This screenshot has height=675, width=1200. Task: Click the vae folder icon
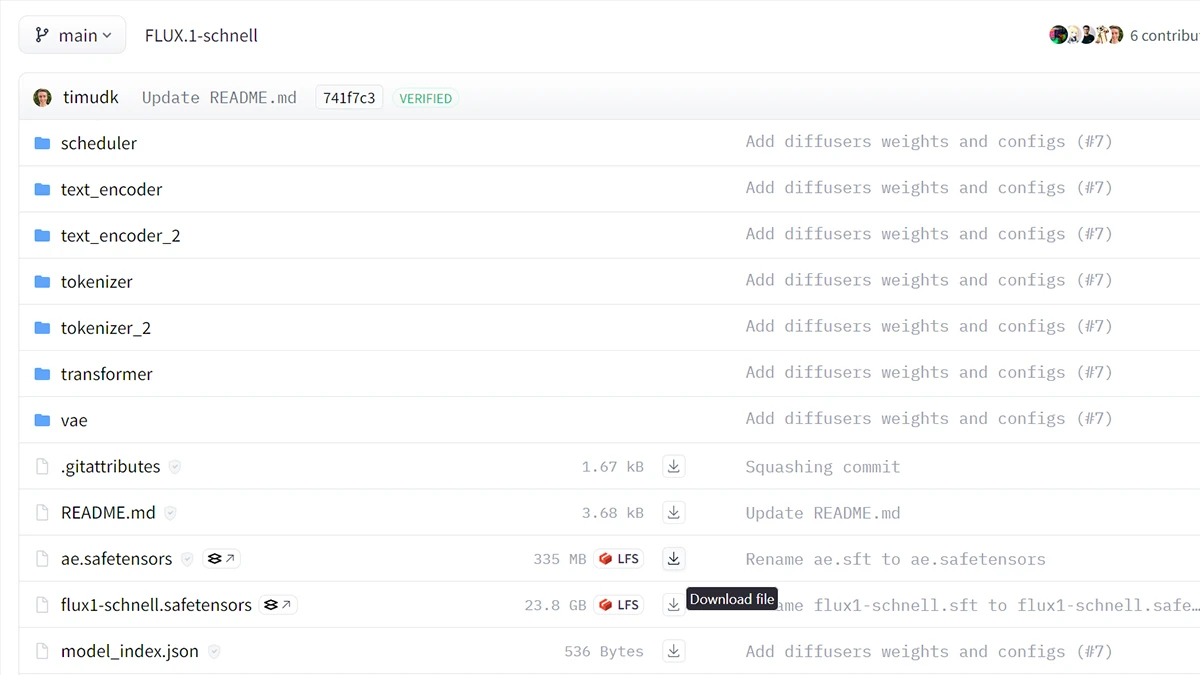click(42, 420)
